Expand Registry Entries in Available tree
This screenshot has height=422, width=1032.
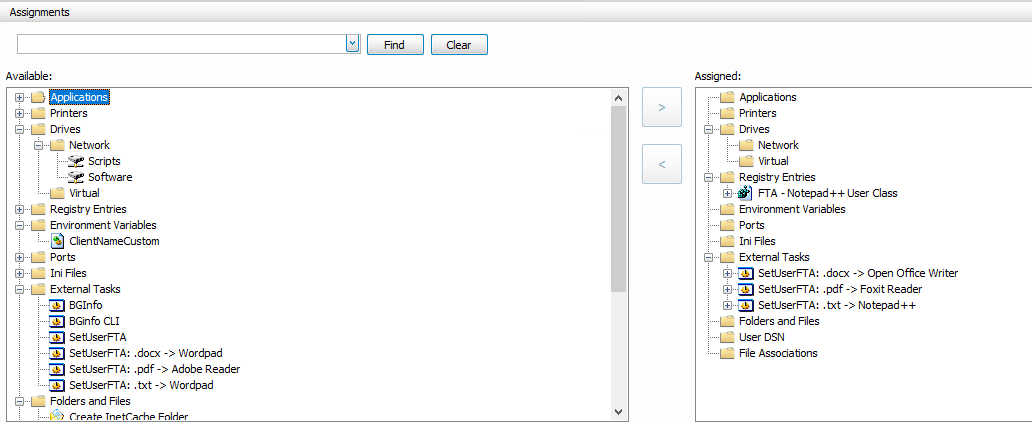pos(19,209)
